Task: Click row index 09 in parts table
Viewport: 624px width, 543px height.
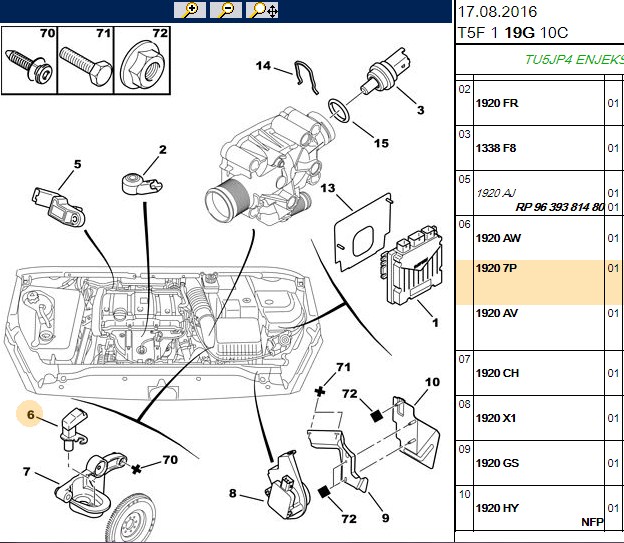Action: [464, 449]
